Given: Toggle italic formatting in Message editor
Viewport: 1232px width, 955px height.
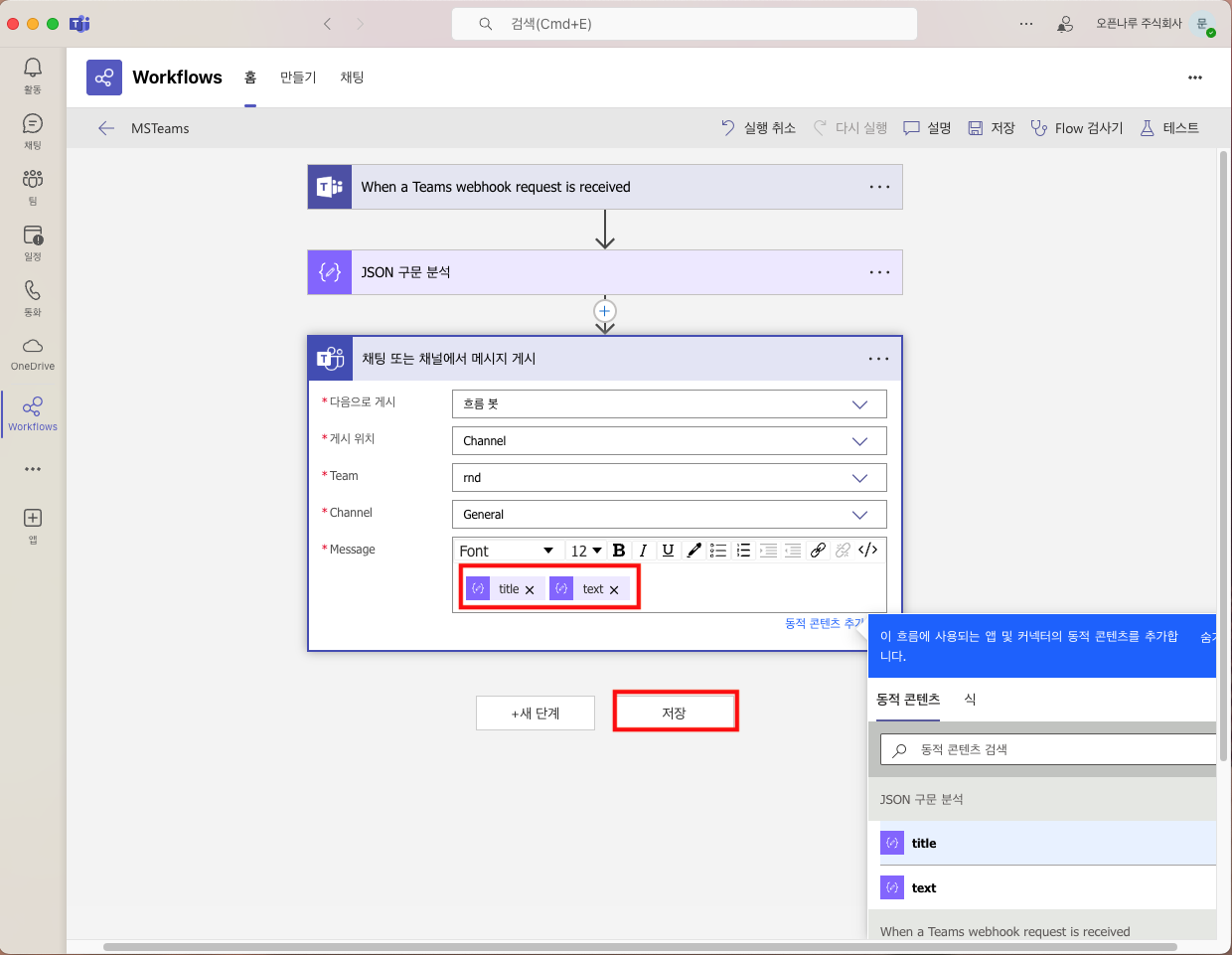Looking at the screenshot, I should coord(643,551).
